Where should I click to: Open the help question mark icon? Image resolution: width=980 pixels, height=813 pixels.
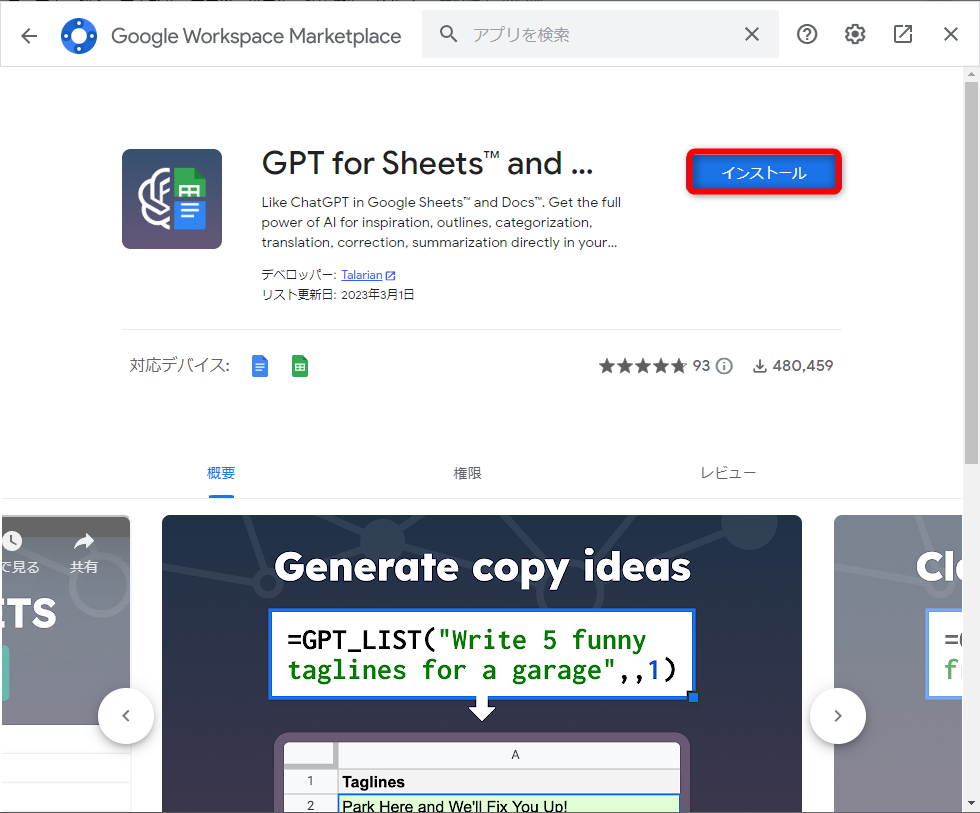[807, 34]
